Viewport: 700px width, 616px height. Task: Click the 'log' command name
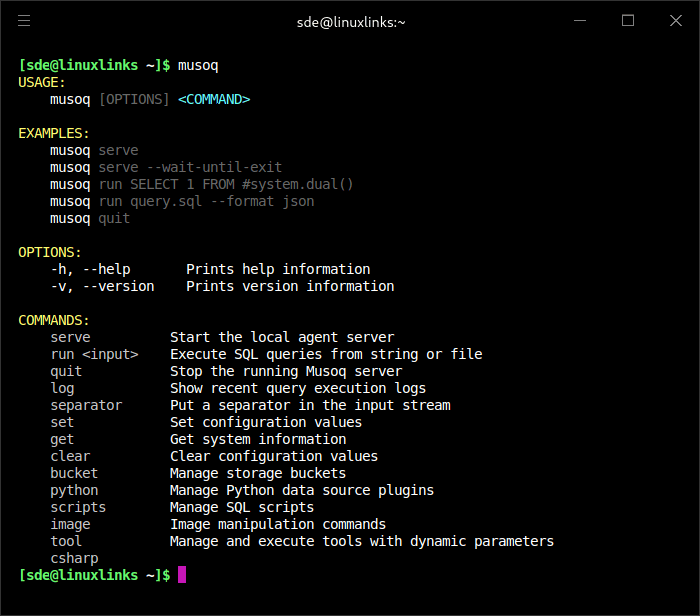click(62, 389)
